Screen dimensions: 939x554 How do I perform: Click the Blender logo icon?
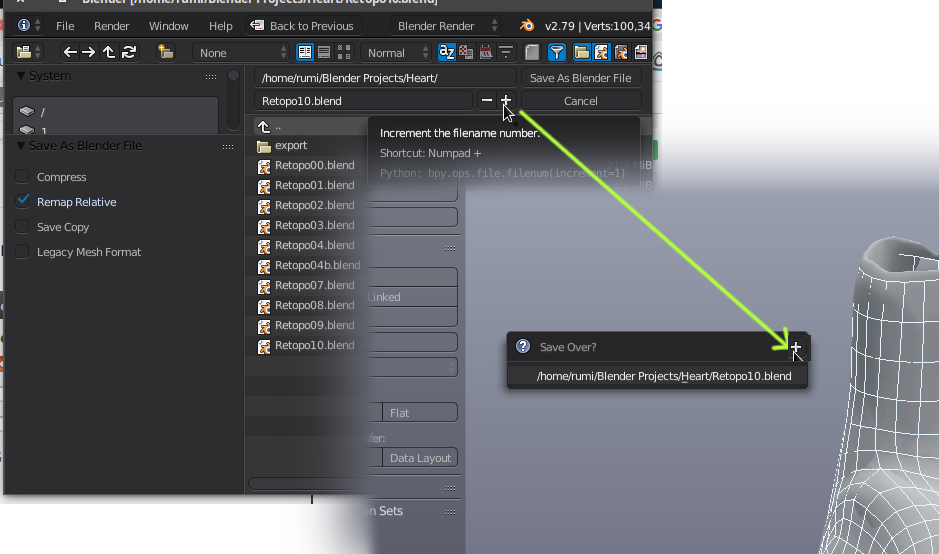527,26
